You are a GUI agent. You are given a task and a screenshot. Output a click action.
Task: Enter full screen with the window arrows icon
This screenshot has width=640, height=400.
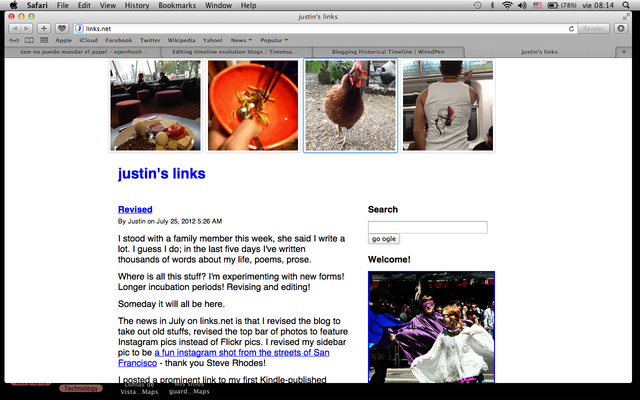click(x=626, y=17)
